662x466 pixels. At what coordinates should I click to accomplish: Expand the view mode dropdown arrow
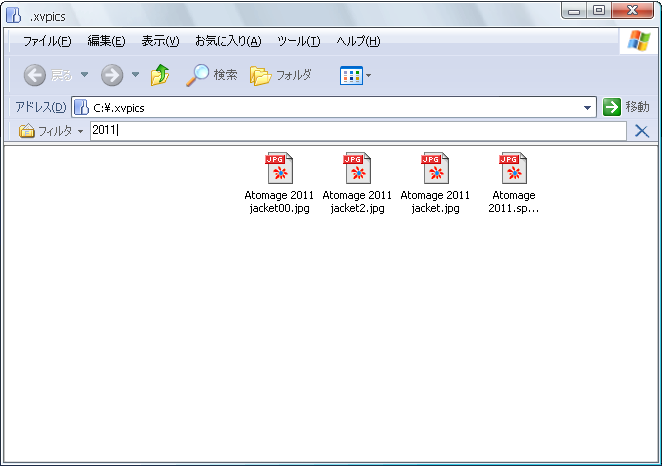(x=369, y=76)
